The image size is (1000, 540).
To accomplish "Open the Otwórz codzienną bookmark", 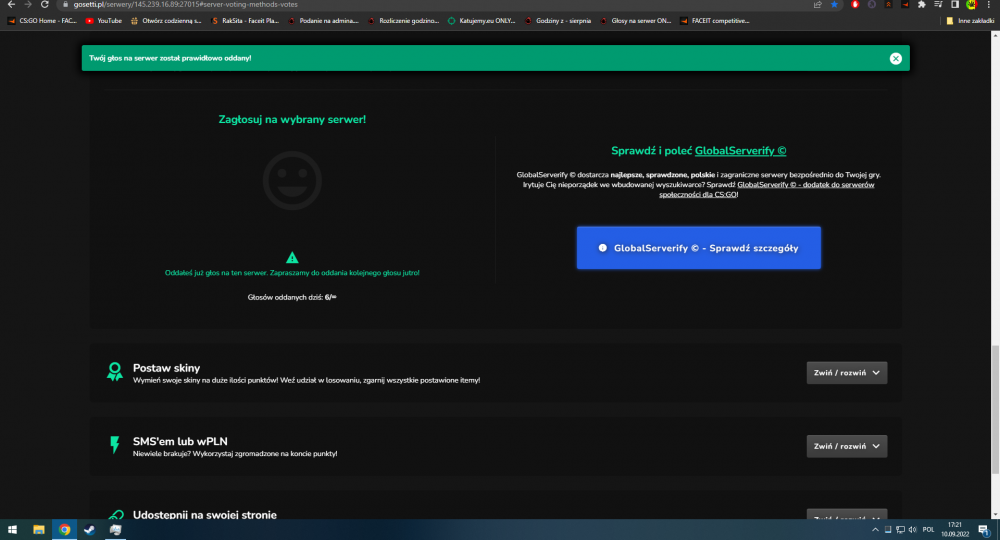I will 166,21.
